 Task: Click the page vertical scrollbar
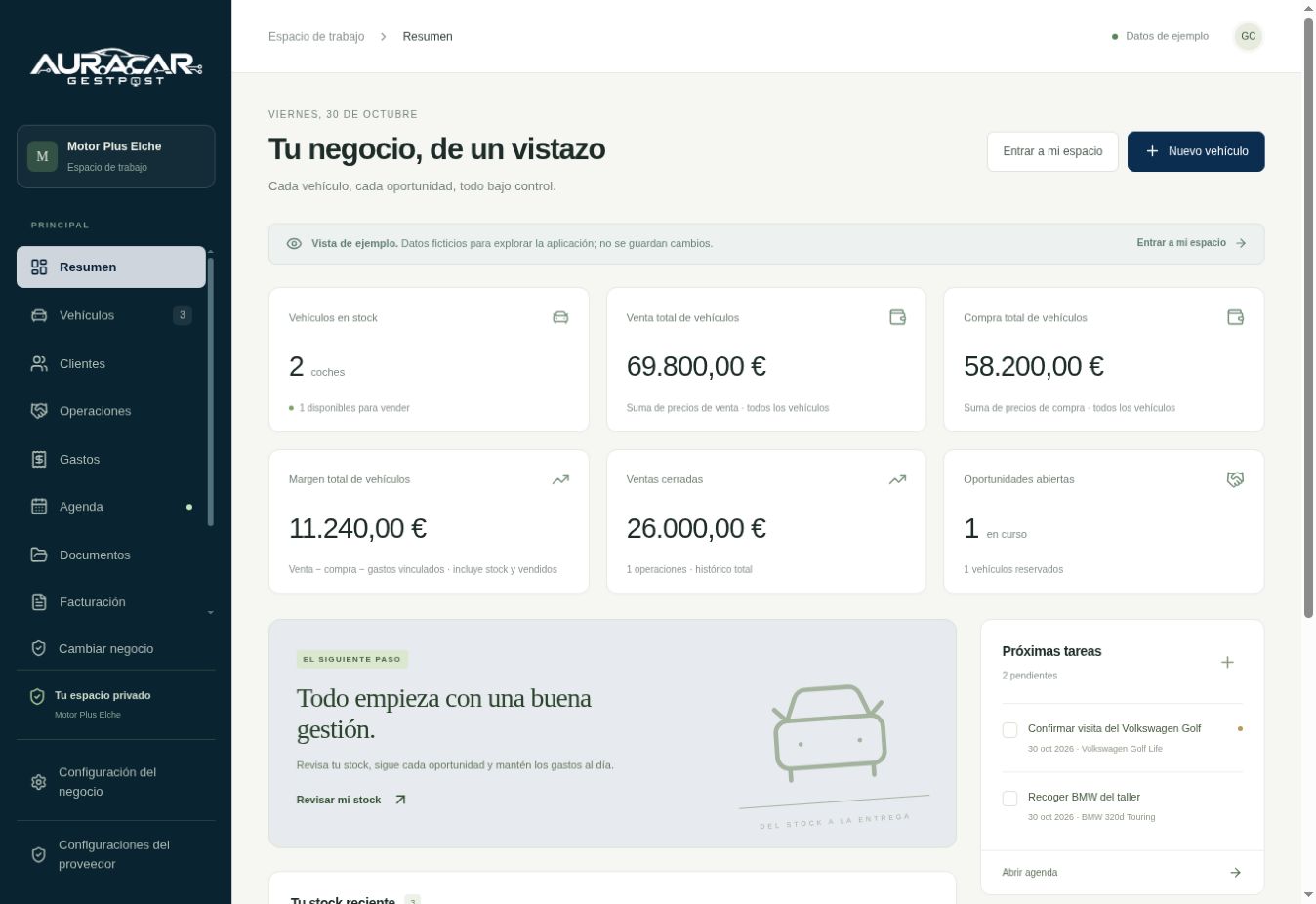pyautogui.click(x=1309, y=317)
